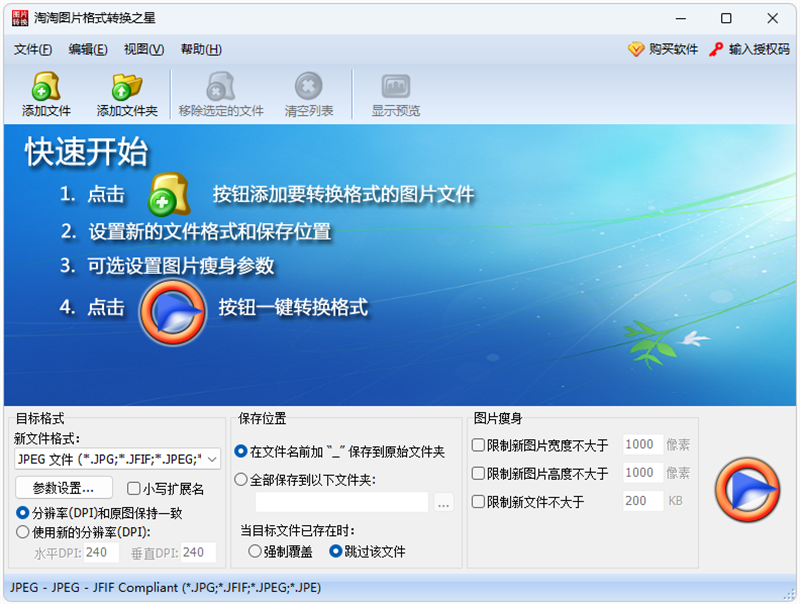Select 使用新的分辨率(DPI) radio option
Viewport: 800px width, 604px height.
pyautogui.click(x=22, y=532)
